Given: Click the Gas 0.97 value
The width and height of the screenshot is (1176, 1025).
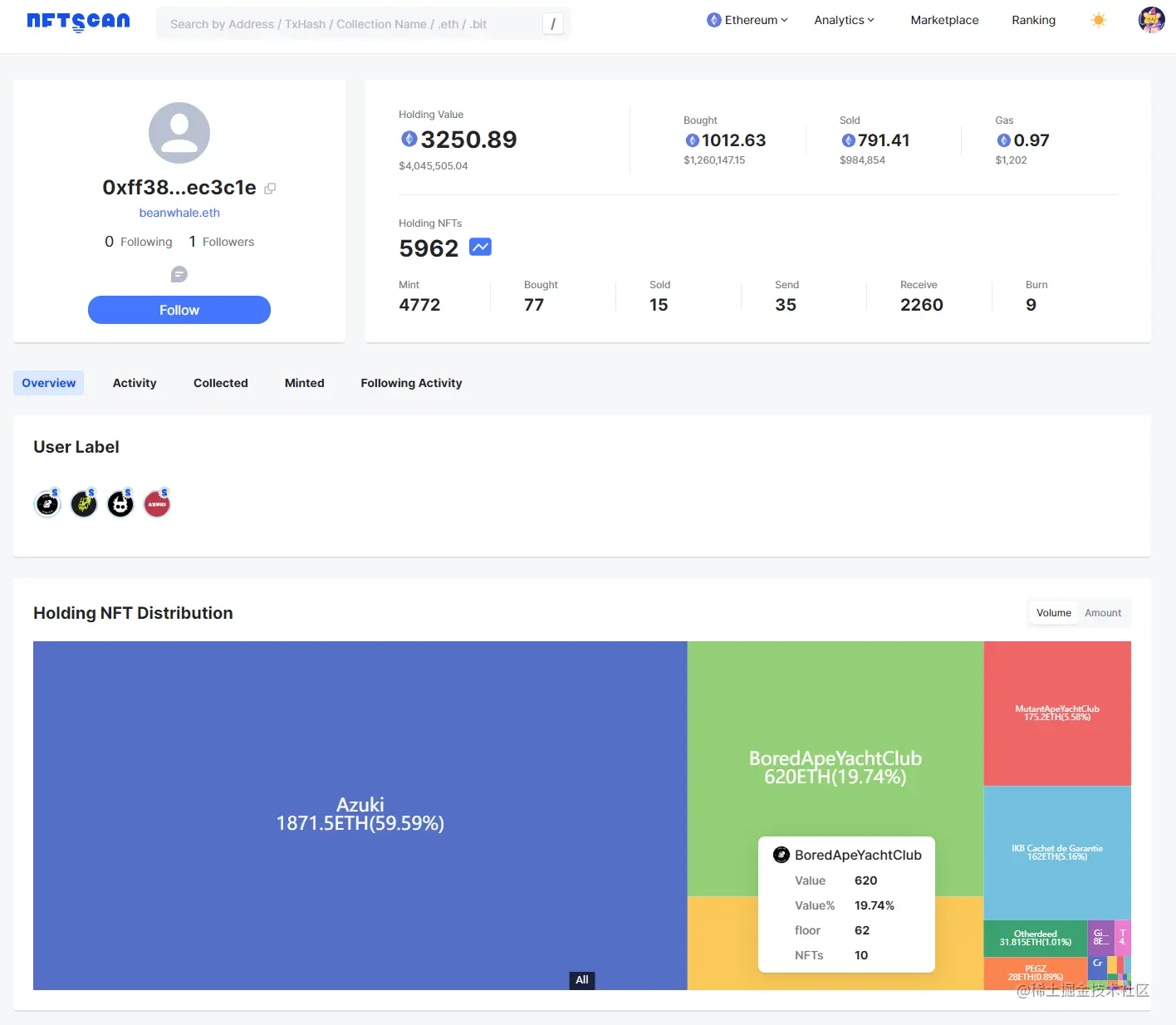Looking at the screenshot, I should (1031, 140).
